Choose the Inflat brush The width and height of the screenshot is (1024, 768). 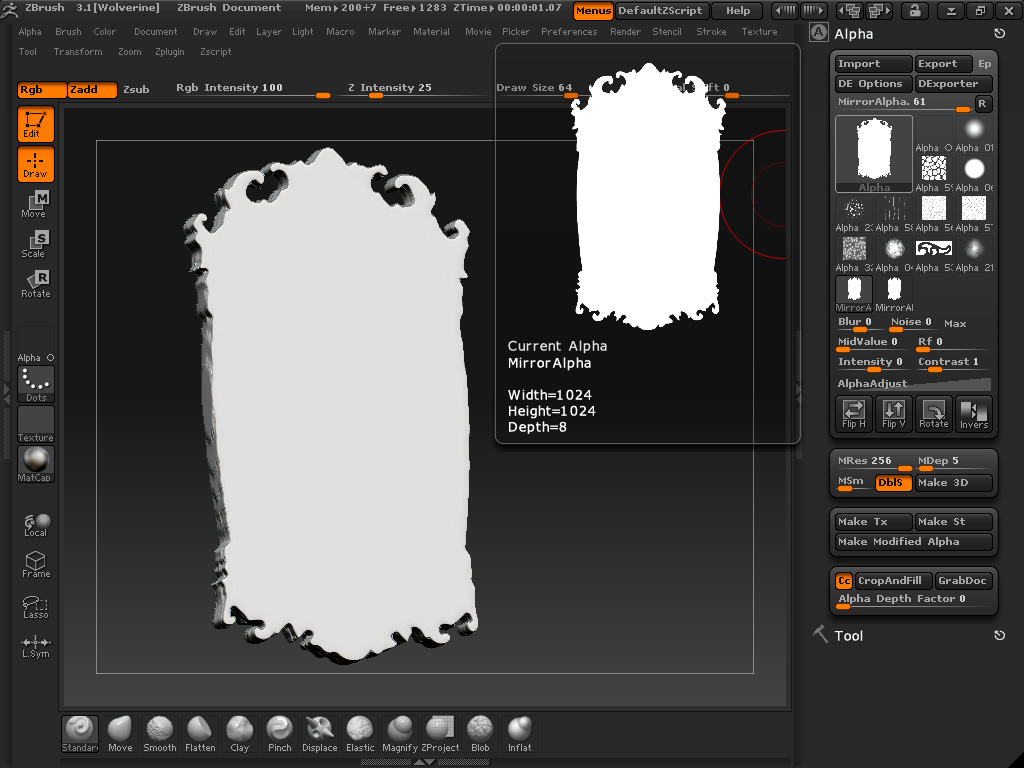(x=520, y=734)
